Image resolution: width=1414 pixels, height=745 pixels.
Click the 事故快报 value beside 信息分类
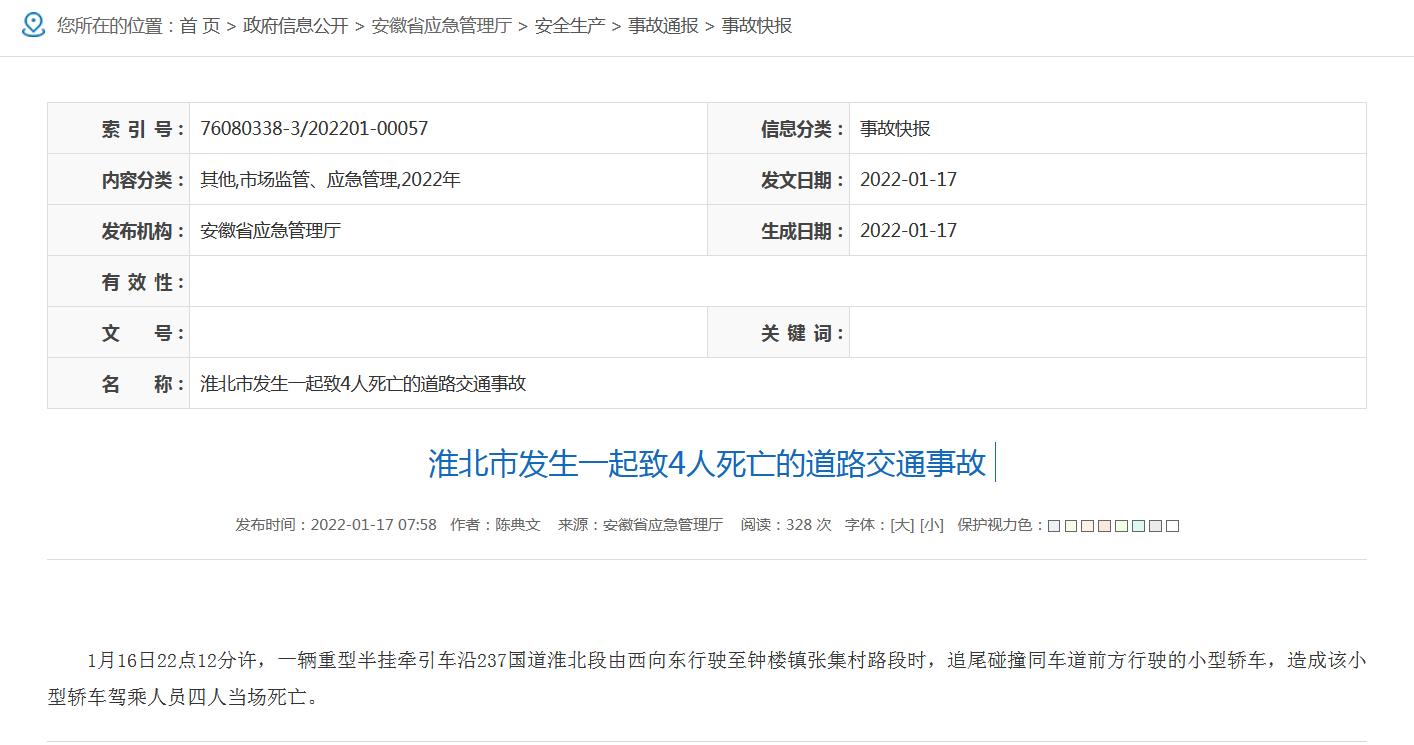click(x=895, y=128)
